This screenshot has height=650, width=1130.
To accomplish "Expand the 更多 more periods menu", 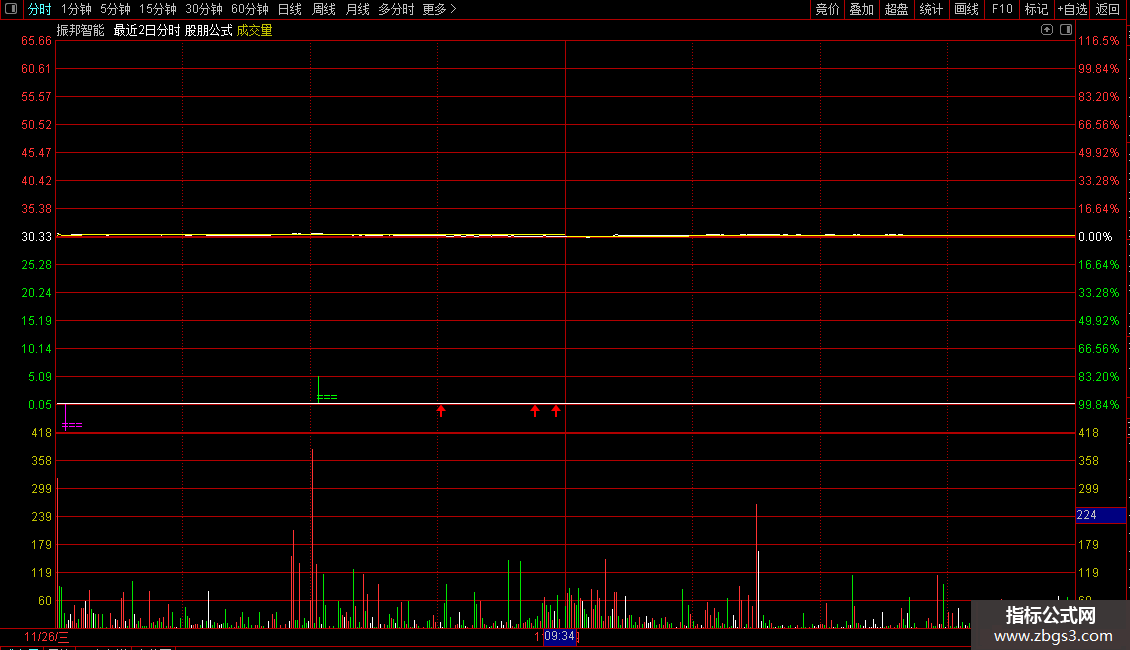I will pyautogui.click(x=439, y=9).
